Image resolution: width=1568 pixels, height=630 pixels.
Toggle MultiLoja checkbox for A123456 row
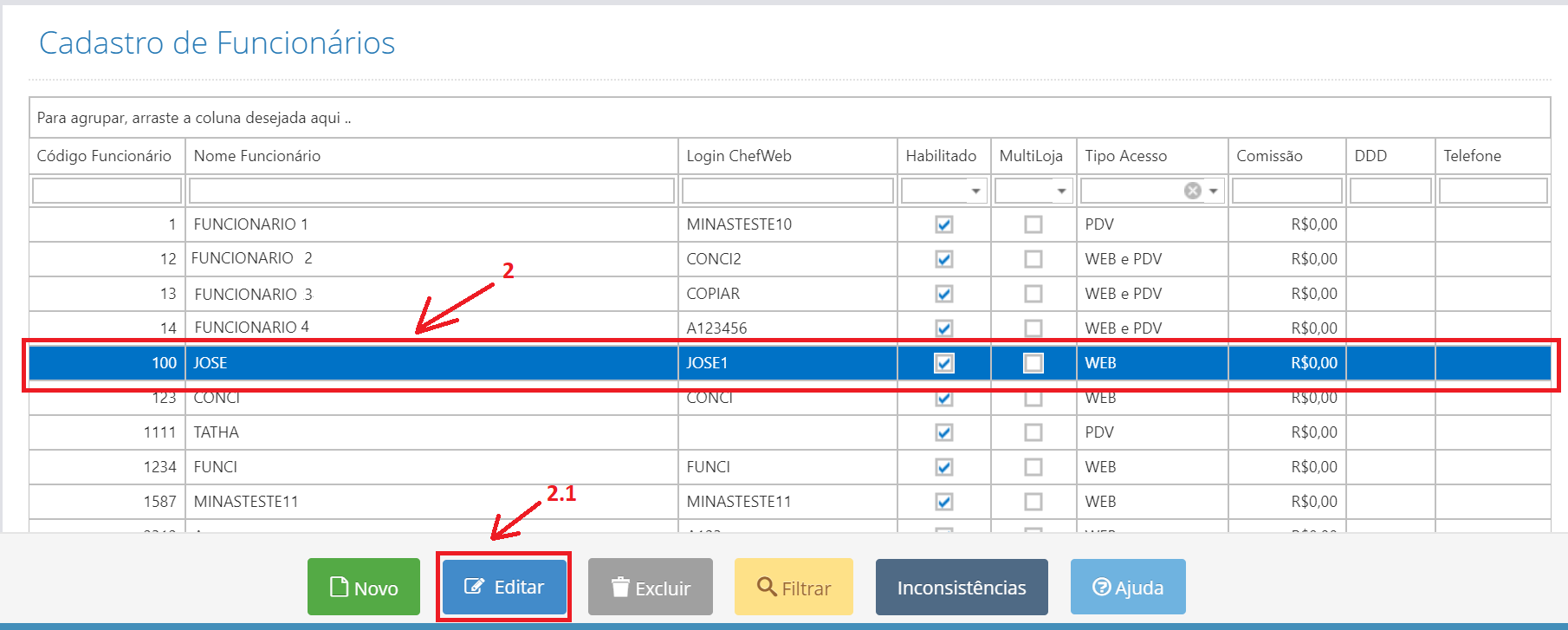pyautogui.click(x=1033, y=328)
